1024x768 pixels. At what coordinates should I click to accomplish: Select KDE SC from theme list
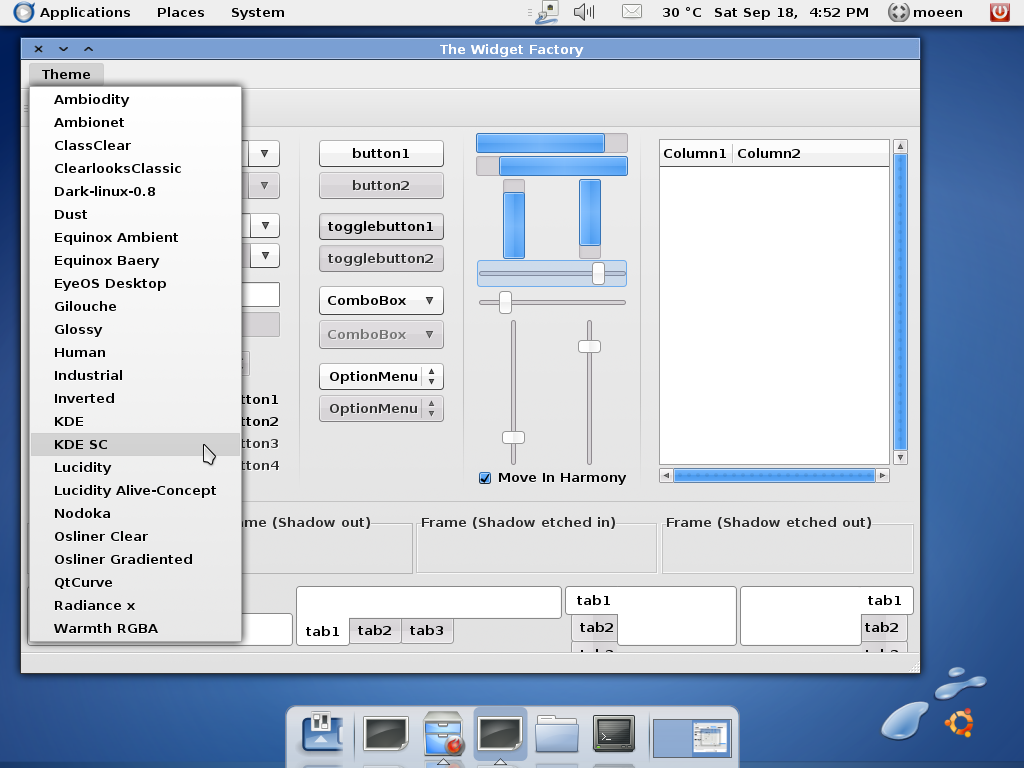pos(136,445)
